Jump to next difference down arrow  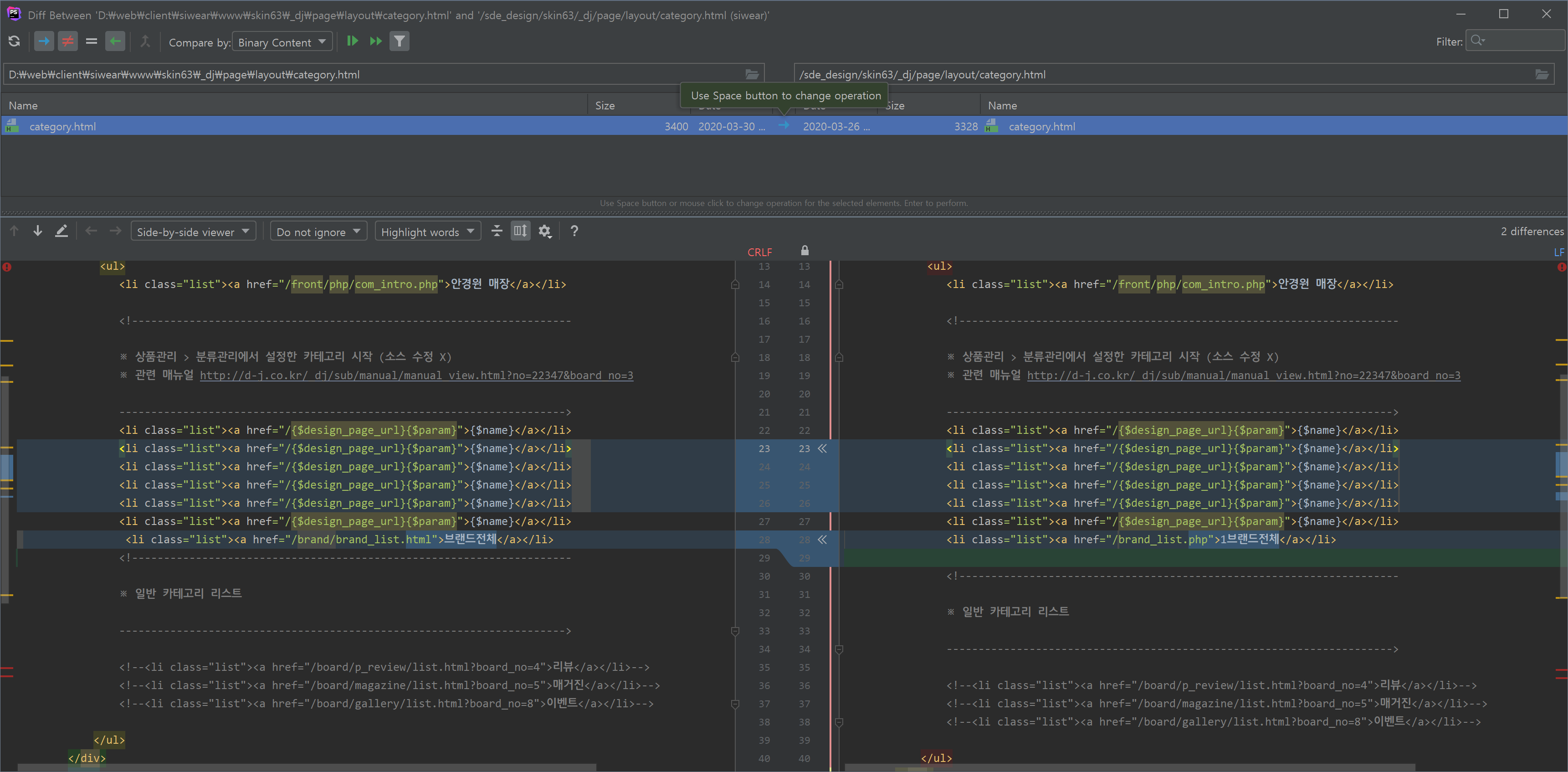tap(38, 232)
